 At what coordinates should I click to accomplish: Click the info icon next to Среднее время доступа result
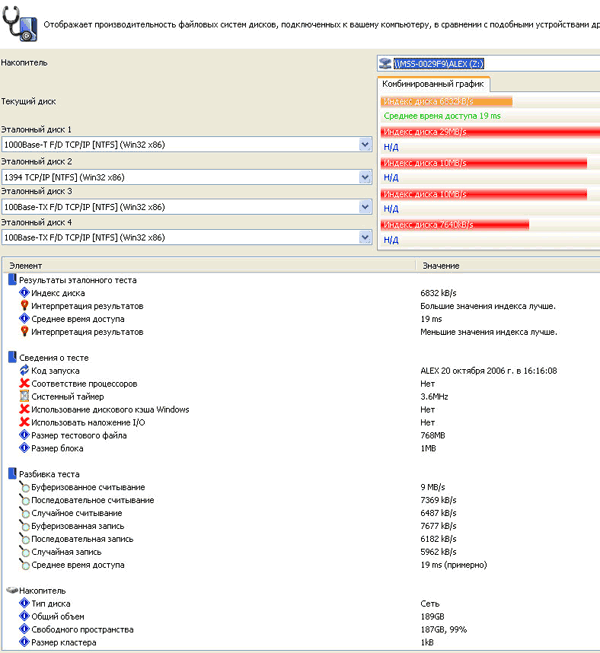24,319
